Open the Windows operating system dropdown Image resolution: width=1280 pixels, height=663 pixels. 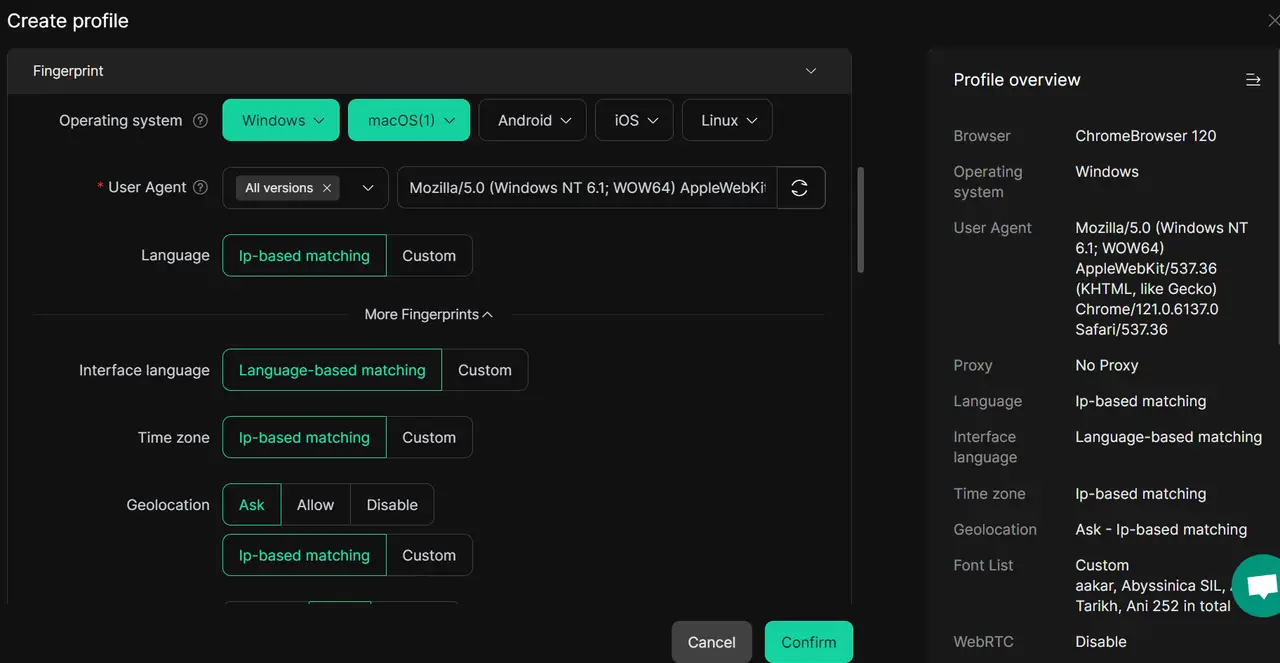281,120
